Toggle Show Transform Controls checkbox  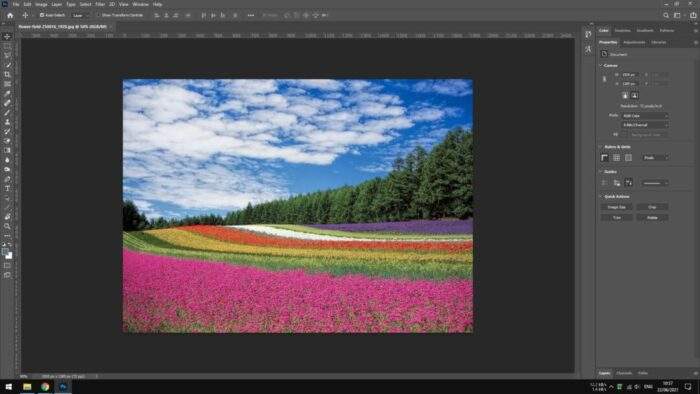coord(98,15)
